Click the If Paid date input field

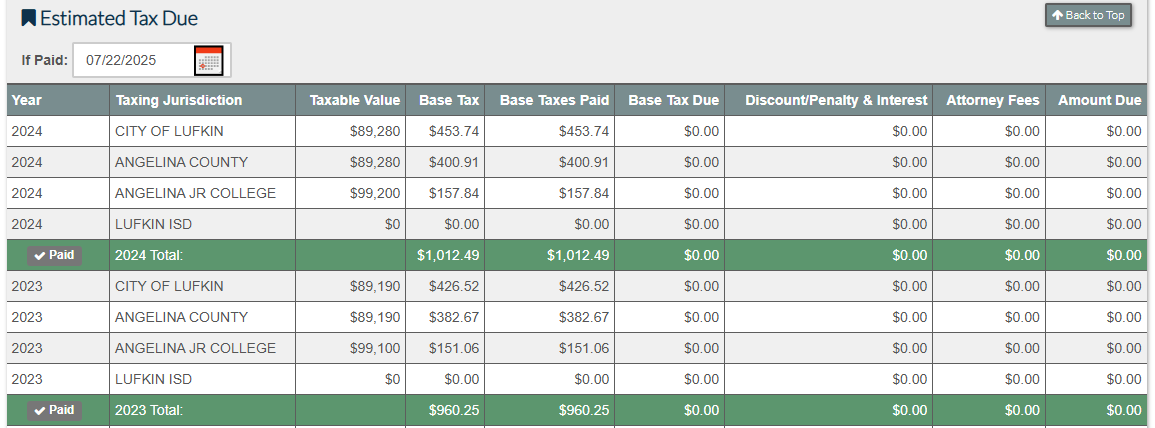[133, 60]
